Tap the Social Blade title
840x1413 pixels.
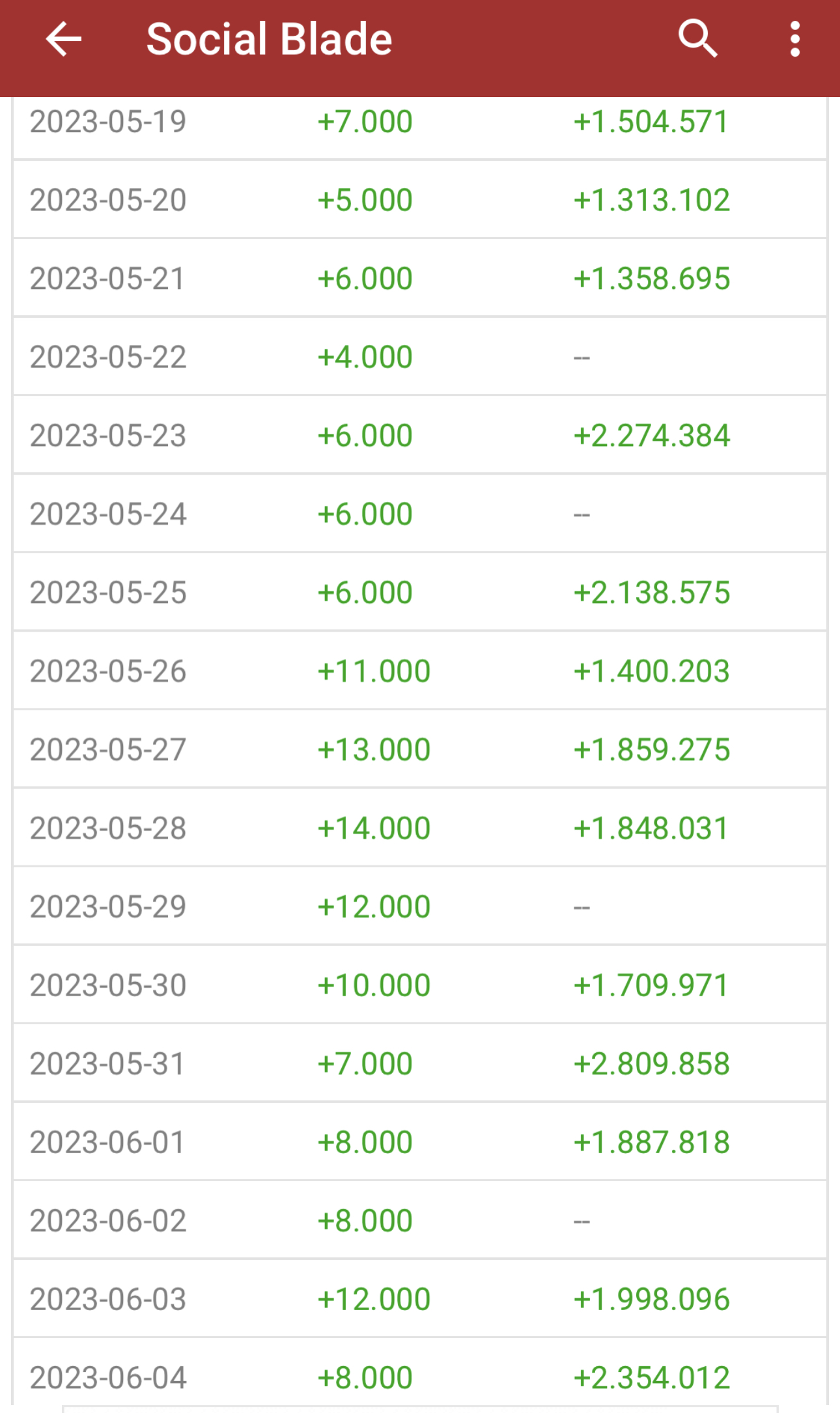click(269, 39)
